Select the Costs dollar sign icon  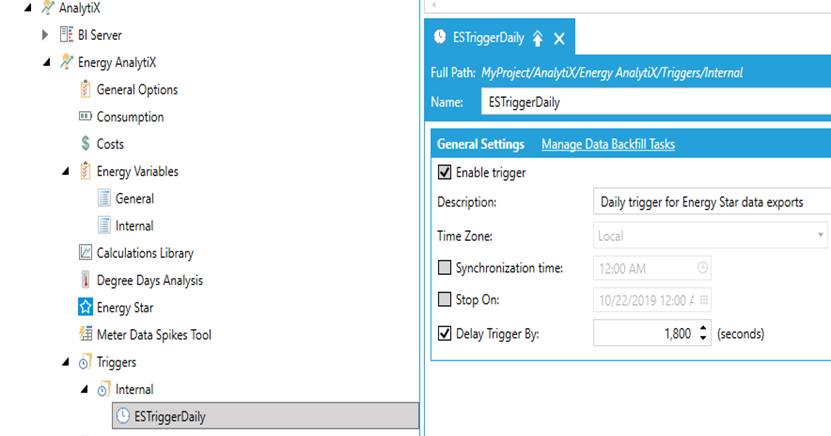click(x=85, y=144)
